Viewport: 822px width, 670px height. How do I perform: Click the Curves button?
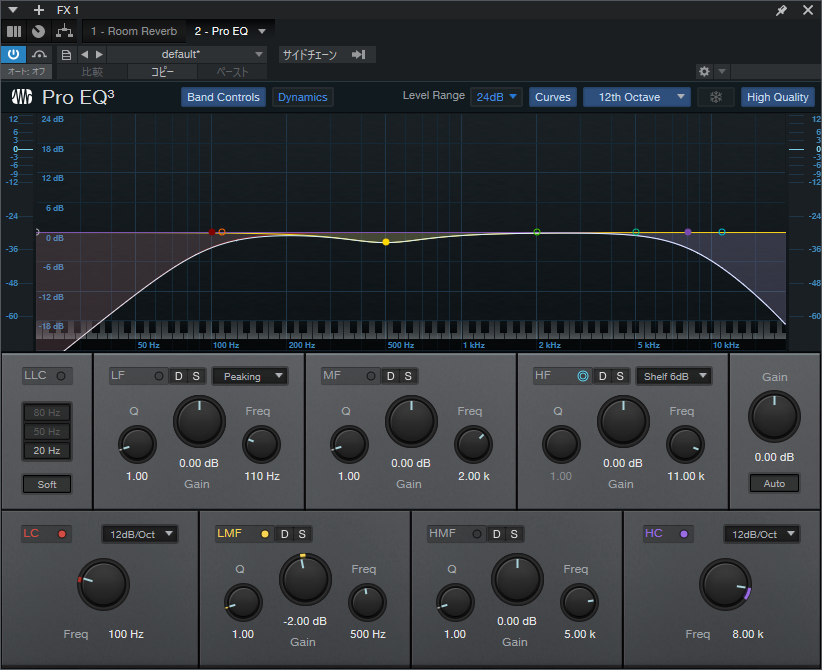tap(553, 97)
